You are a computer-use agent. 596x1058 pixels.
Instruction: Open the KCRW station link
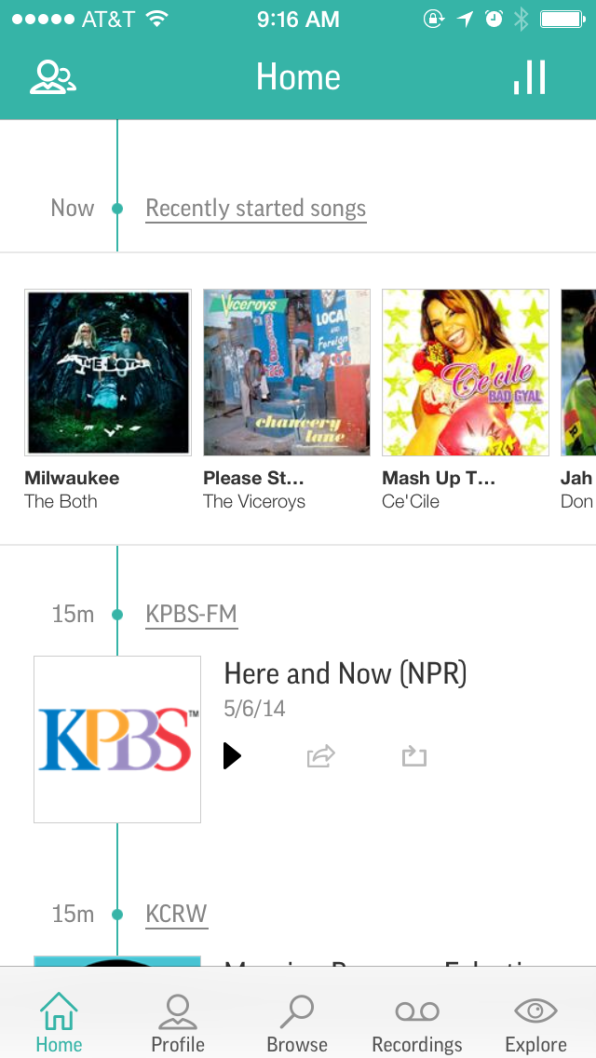[177, 915]
